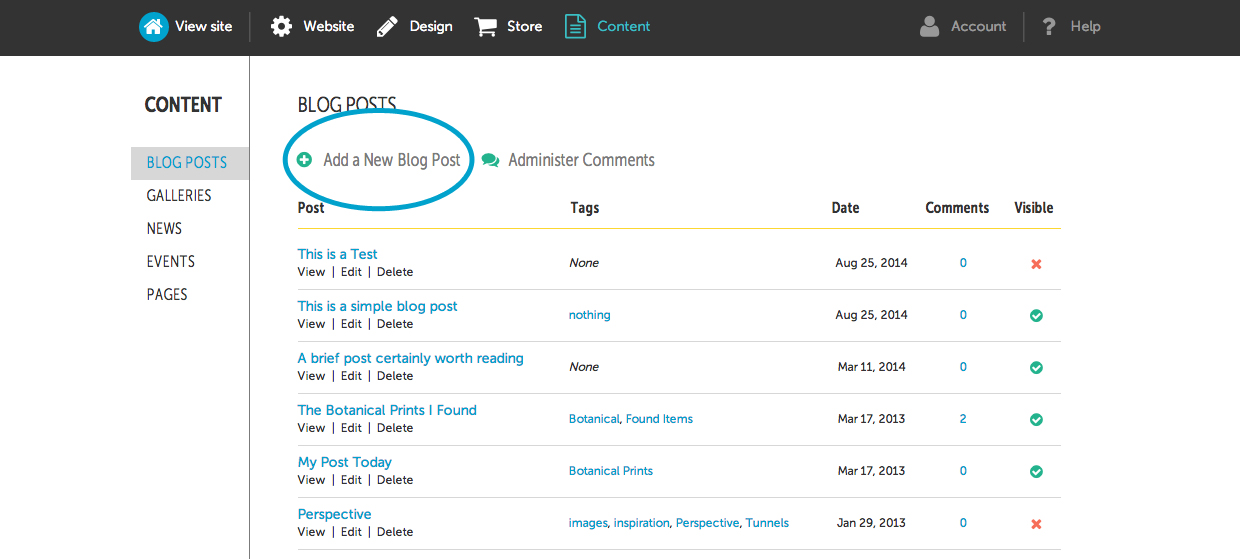Toggle red X visibility for Perspective post
The height and width of the screenshot is (559, 1240).
1036,524
